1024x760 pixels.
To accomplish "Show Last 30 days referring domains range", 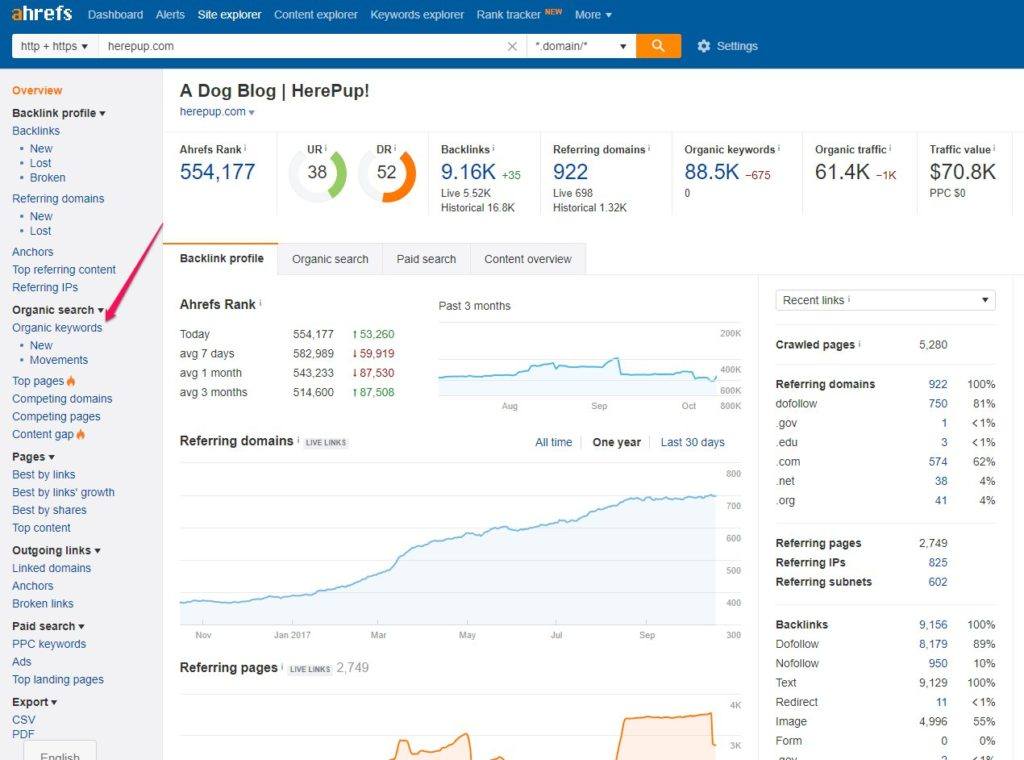I will [x=692, y=442].
